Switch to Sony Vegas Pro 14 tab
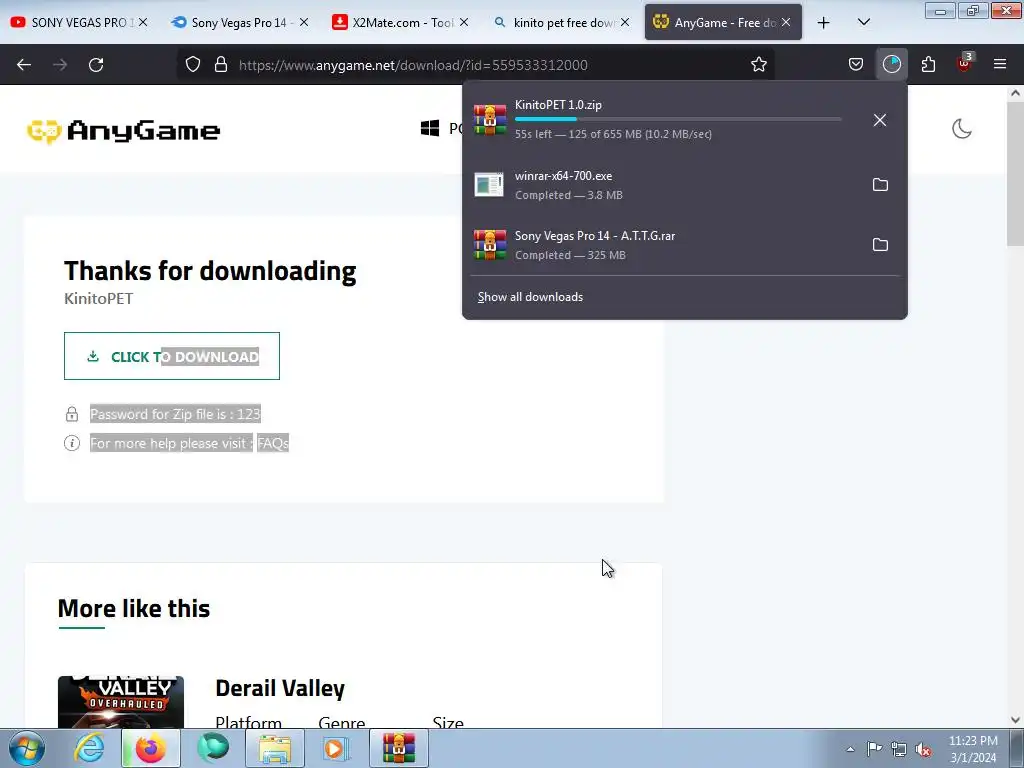 [238, 22]
